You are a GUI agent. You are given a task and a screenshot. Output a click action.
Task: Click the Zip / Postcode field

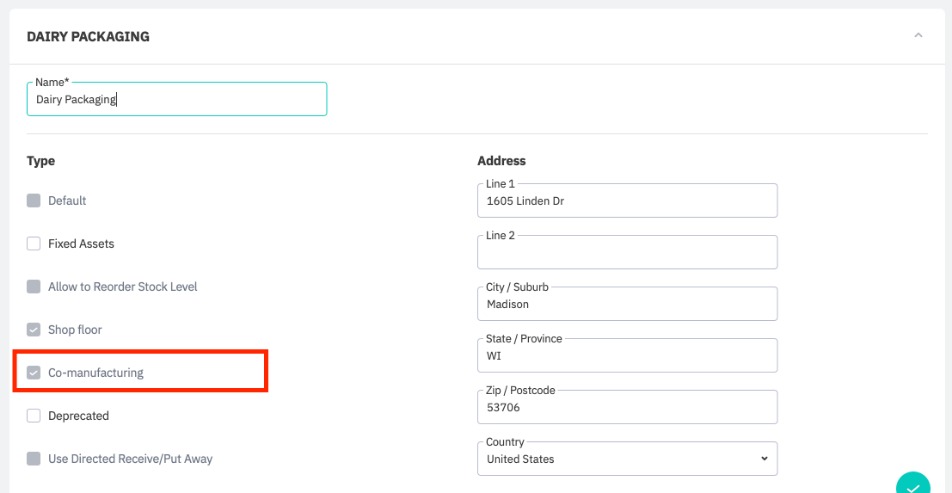click(627, 408)
